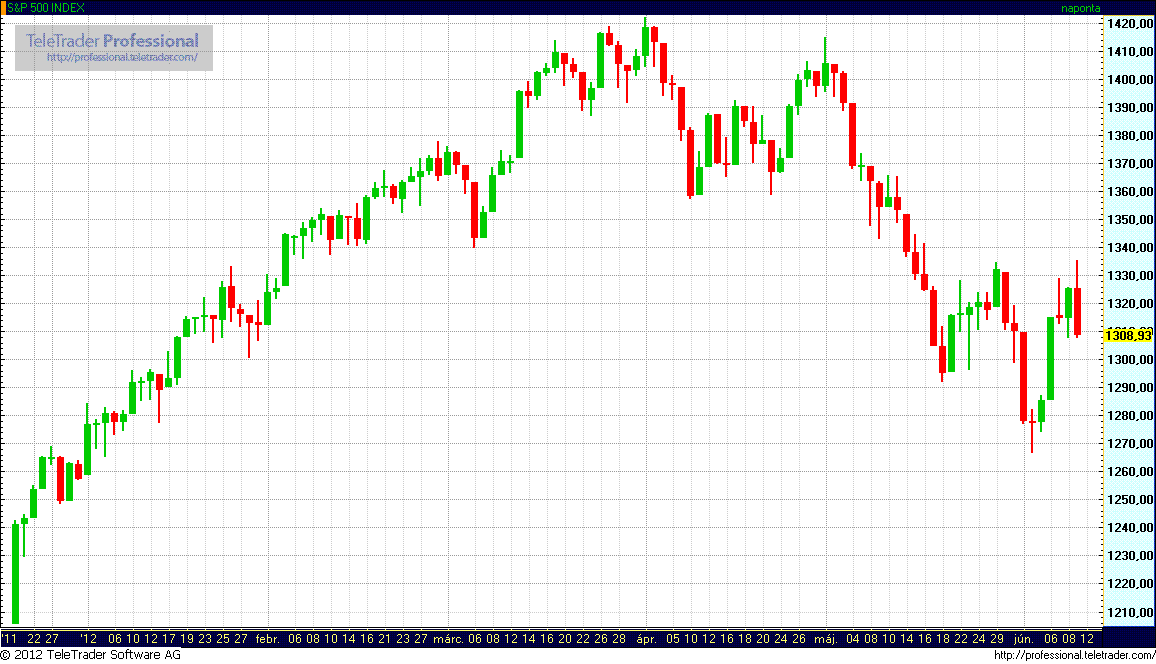Select the 1210,00 price axis label
The image size is (1156, 664).
[1129, 612]
